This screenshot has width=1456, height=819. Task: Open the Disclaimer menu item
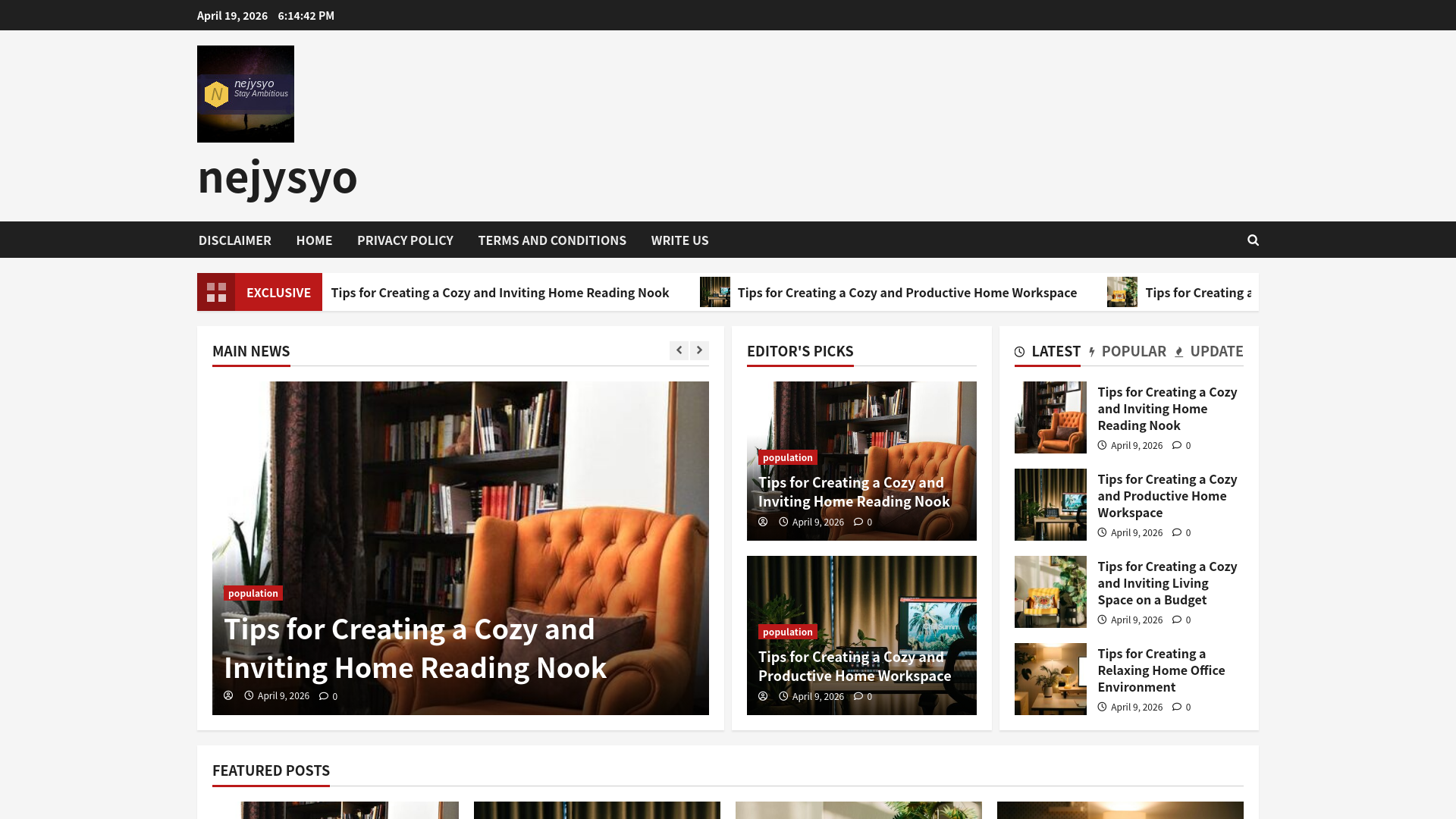[235, 240]
